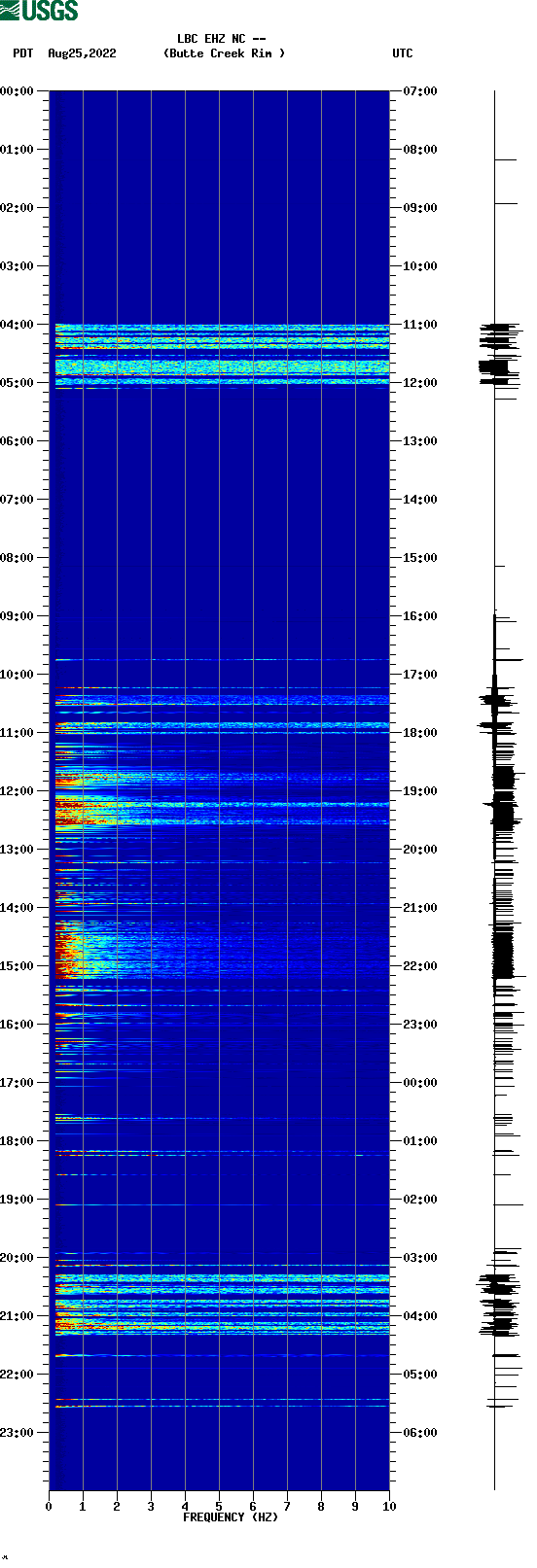537x1568 pixels.
Task: Click the seismogram trace burst near 22:00 UTC
Action: pyautogui.click(x=502, y=953)
